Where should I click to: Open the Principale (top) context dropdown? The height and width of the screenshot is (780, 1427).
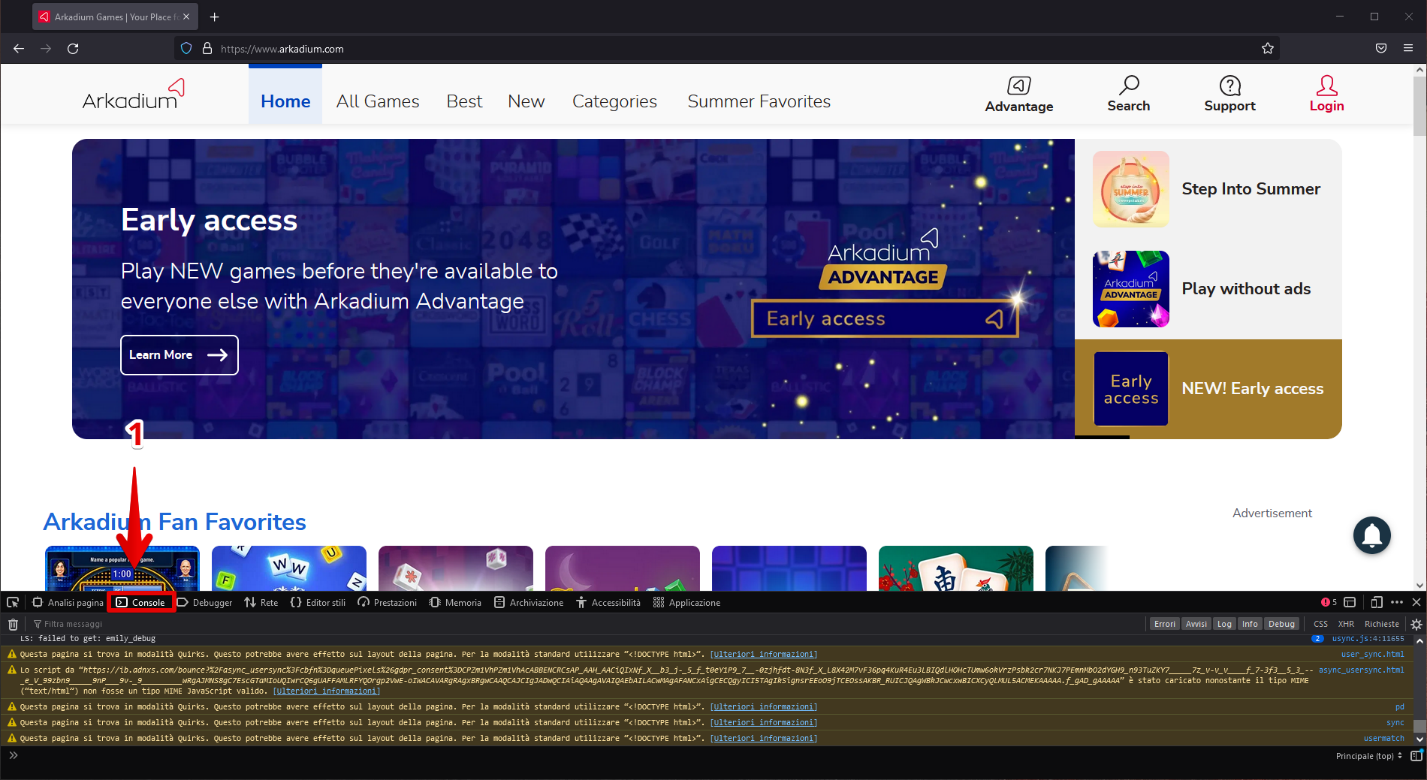pyautogui.click(x=1371, y=756)
